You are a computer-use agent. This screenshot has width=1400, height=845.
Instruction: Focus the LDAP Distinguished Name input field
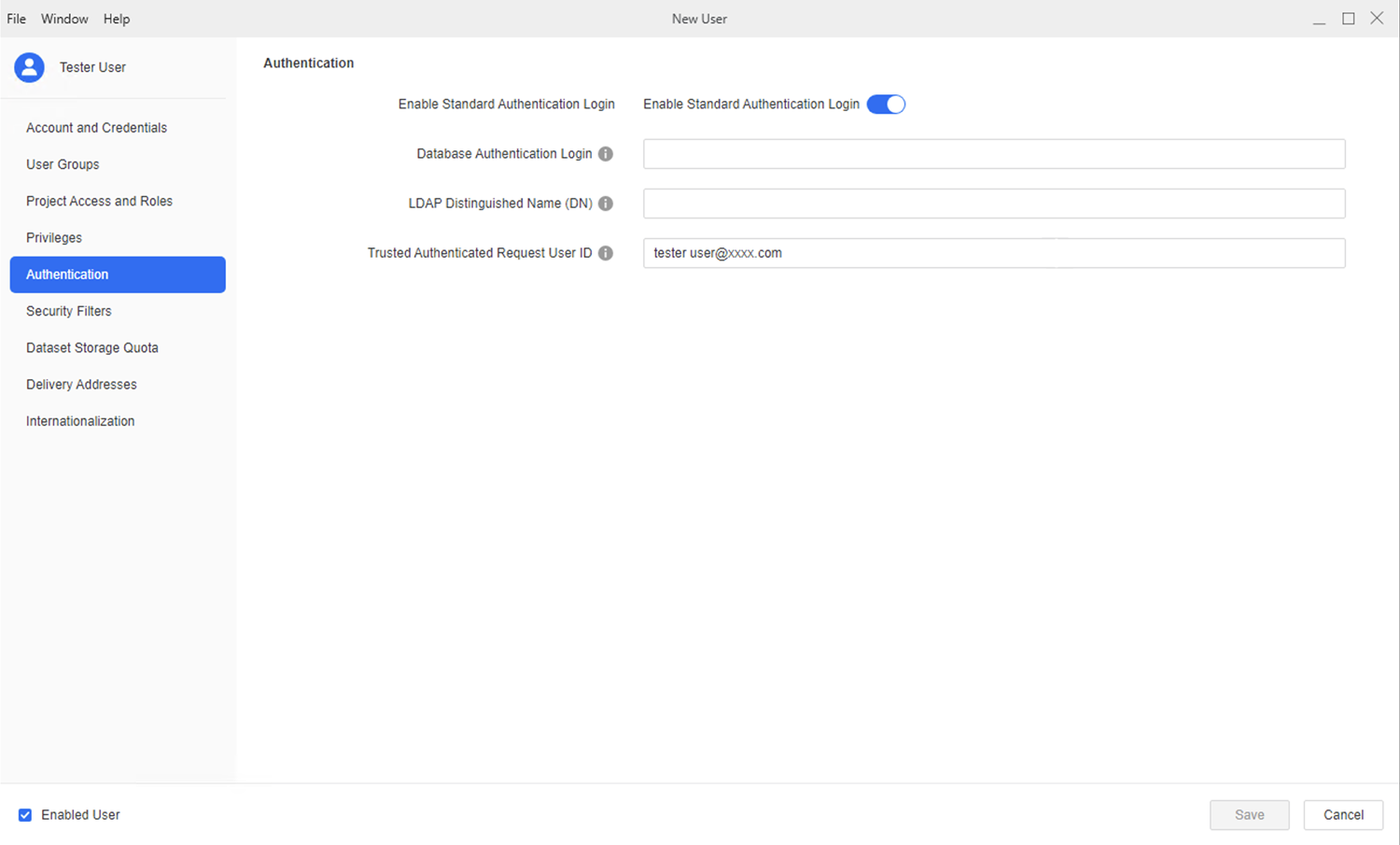coord(993,204)
